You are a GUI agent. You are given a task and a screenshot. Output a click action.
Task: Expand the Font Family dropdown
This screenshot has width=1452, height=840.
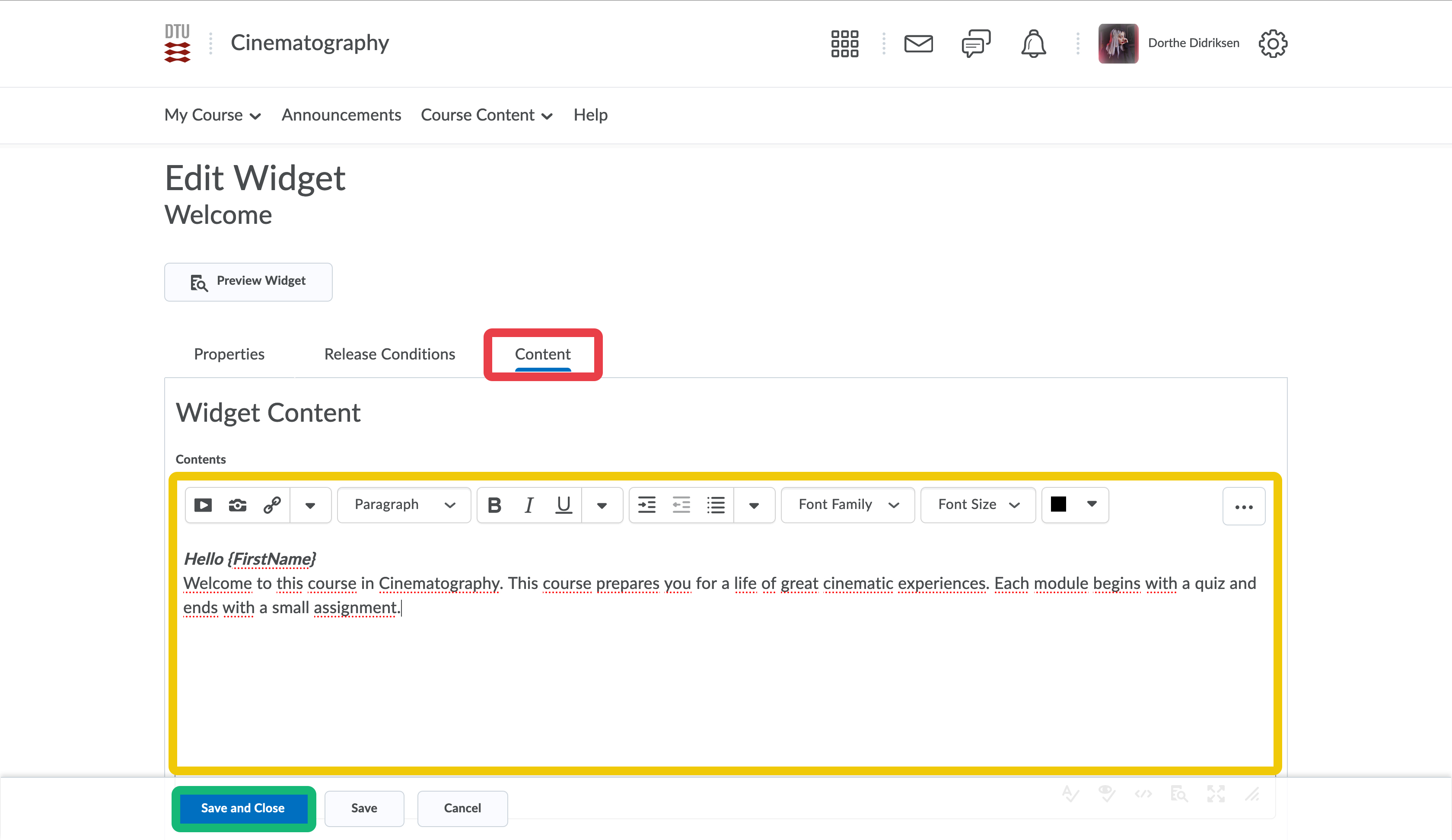[847, 505]
